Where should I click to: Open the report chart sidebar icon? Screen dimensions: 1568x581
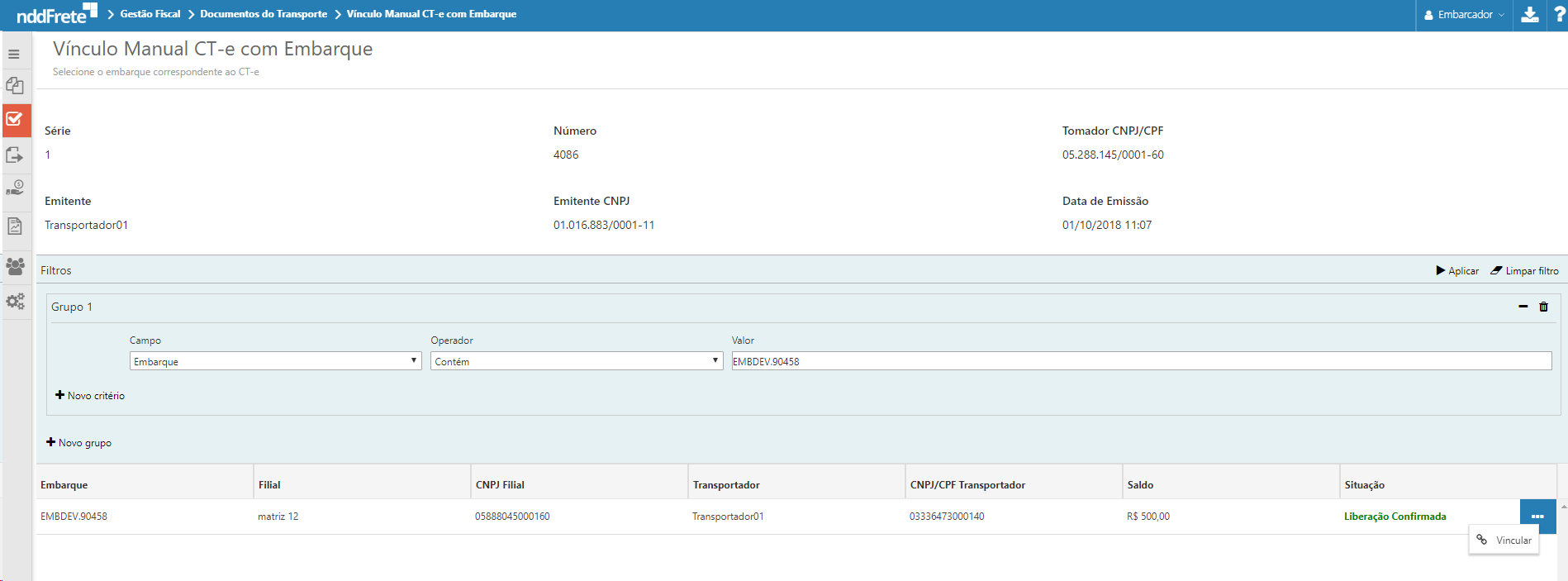(x=15, y=226)
